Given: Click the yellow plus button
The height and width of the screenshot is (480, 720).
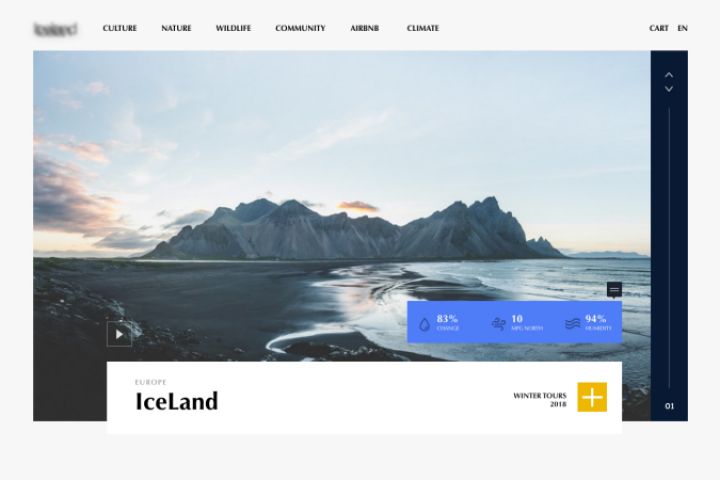Looking at the screenshot, I should click(x=592, y=397).
